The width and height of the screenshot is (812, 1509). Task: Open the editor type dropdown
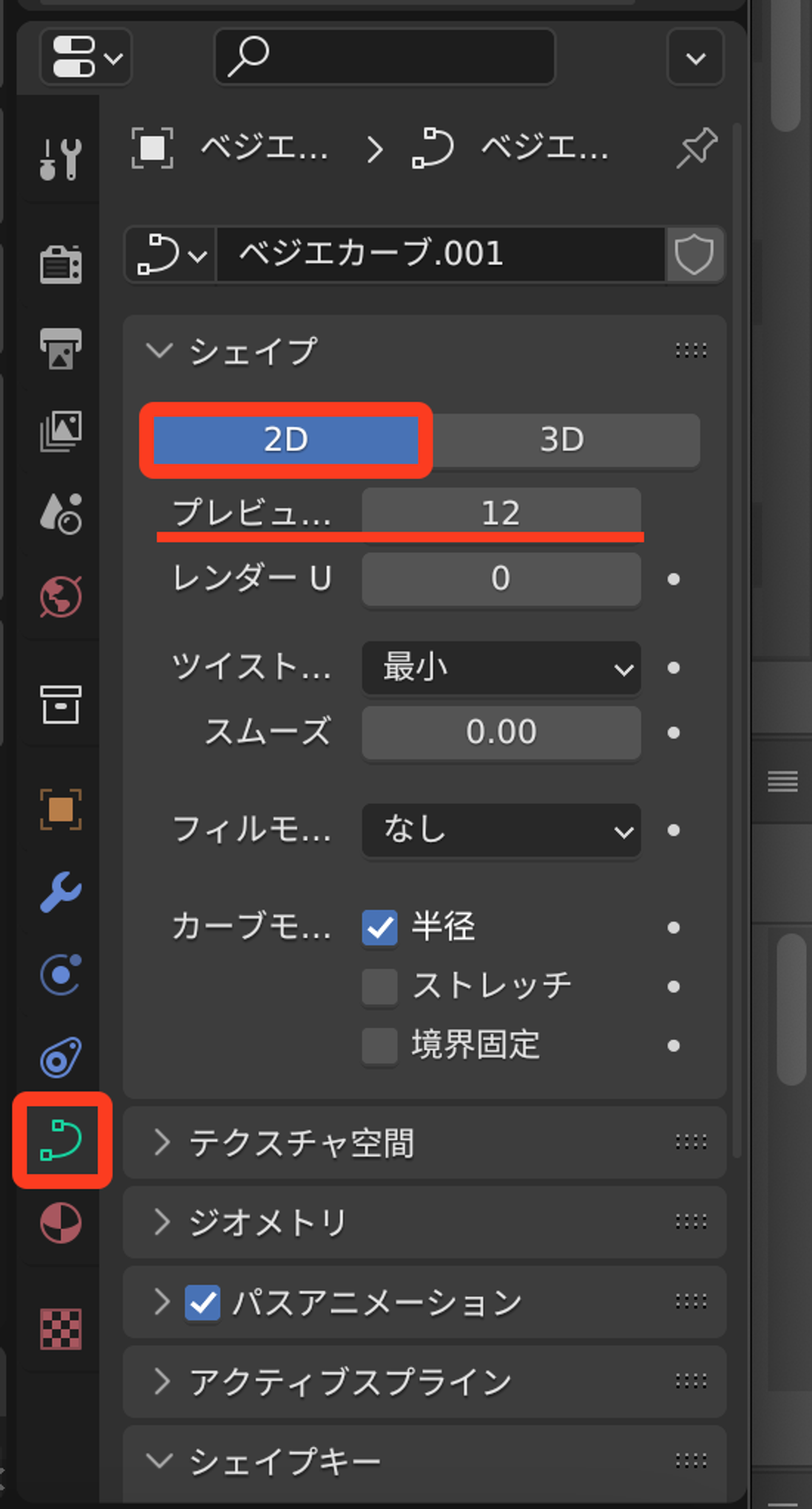click(x=86, y=57)
